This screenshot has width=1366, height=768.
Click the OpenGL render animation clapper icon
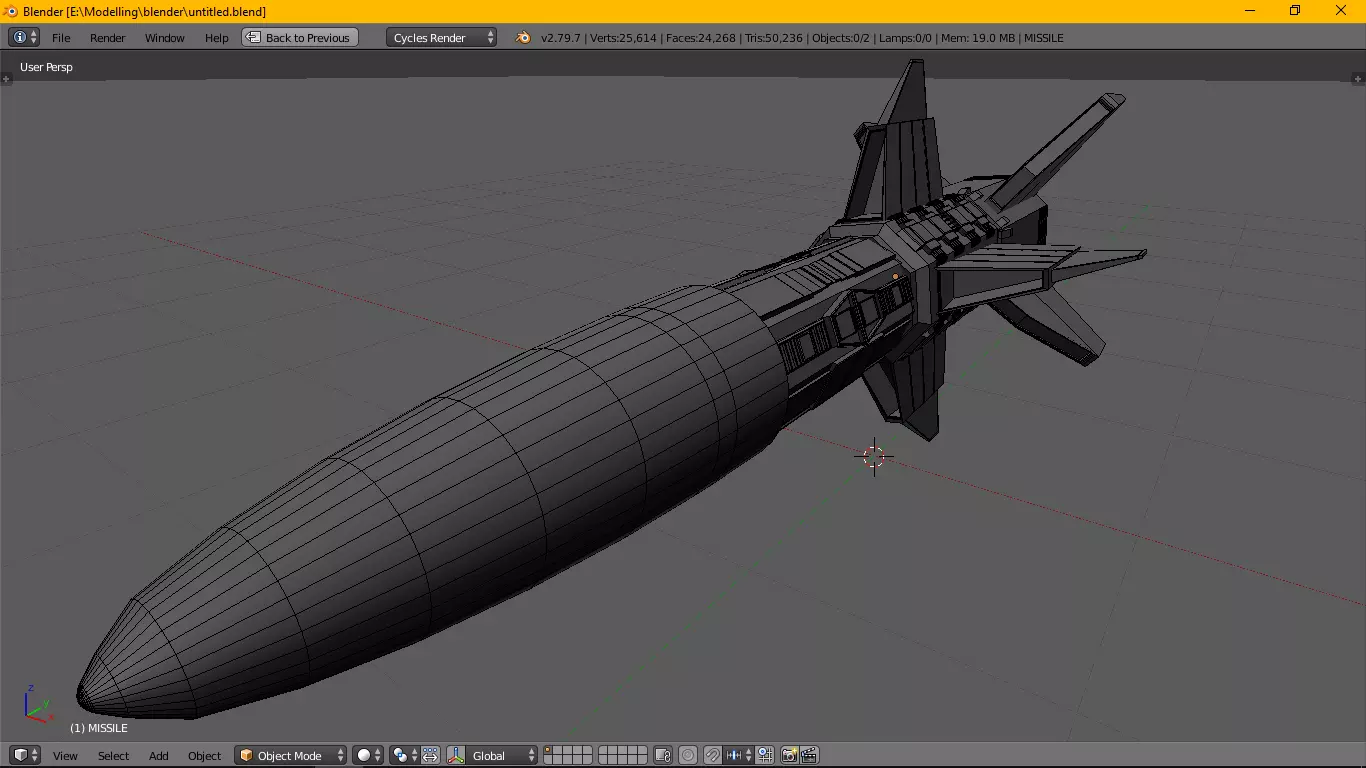[810, 755]
